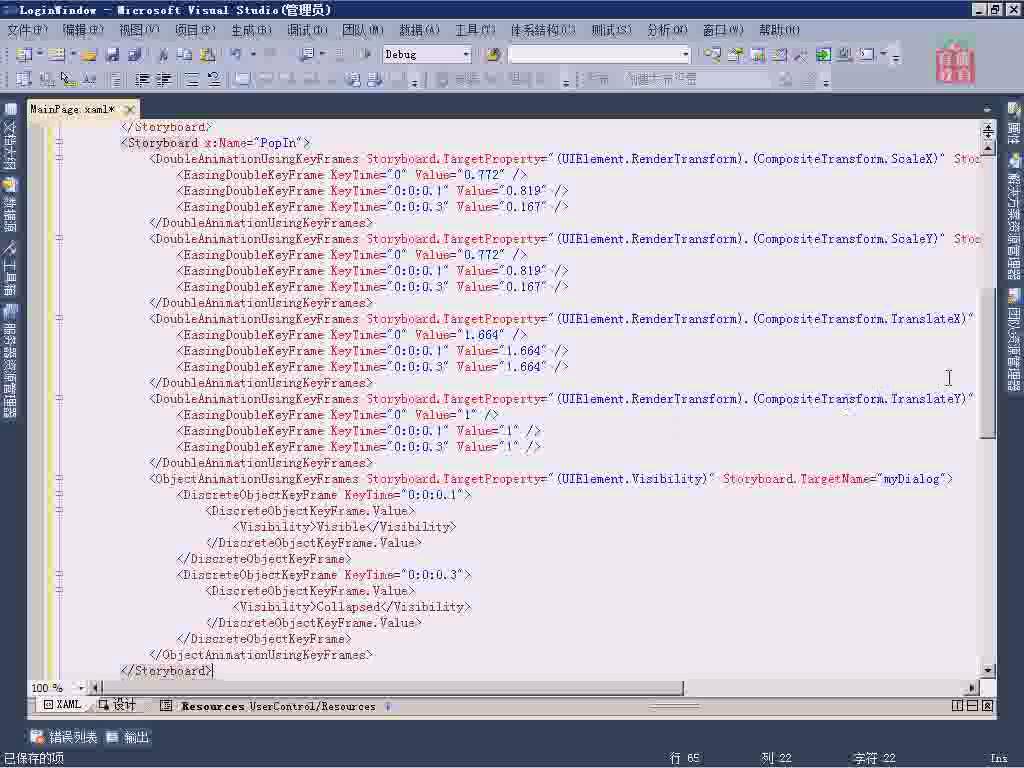Click the Start Page green icon
Screen dimensions: 1024x768
(x=824, y=55)
